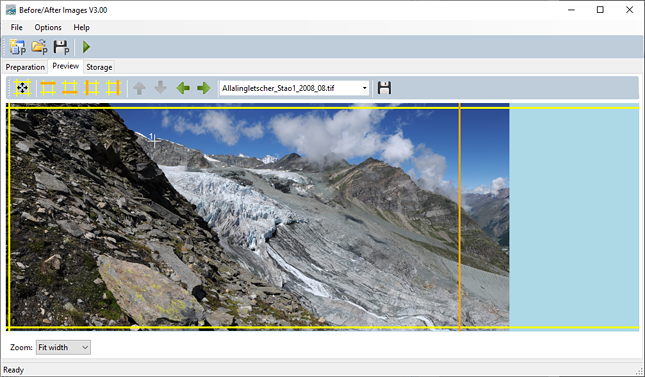Screen dimensions: 645x377
Task: Open the Help menu
Action: [81, 28]
